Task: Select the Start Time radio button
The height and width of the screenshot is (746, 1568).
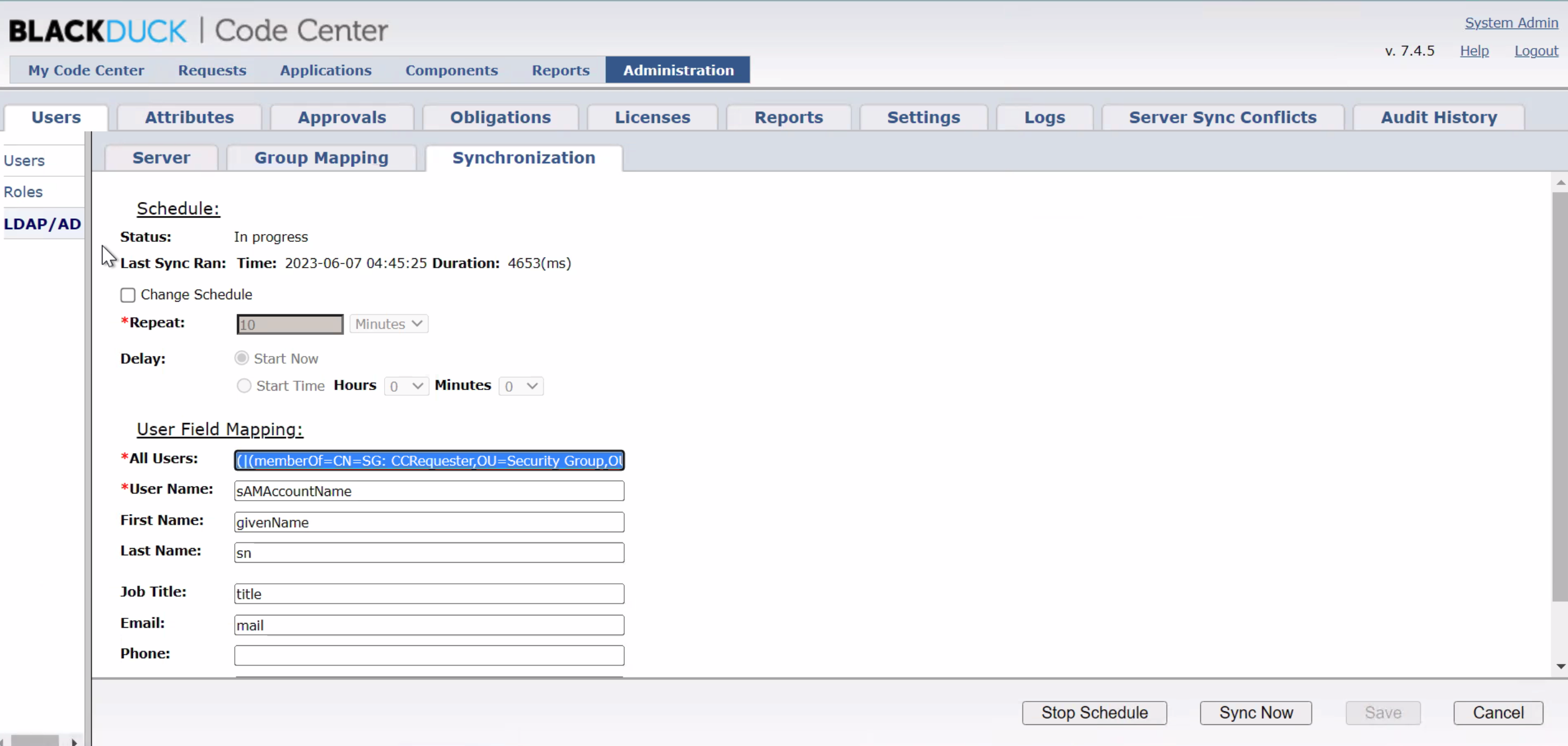Action: click(x=244, y=385)
